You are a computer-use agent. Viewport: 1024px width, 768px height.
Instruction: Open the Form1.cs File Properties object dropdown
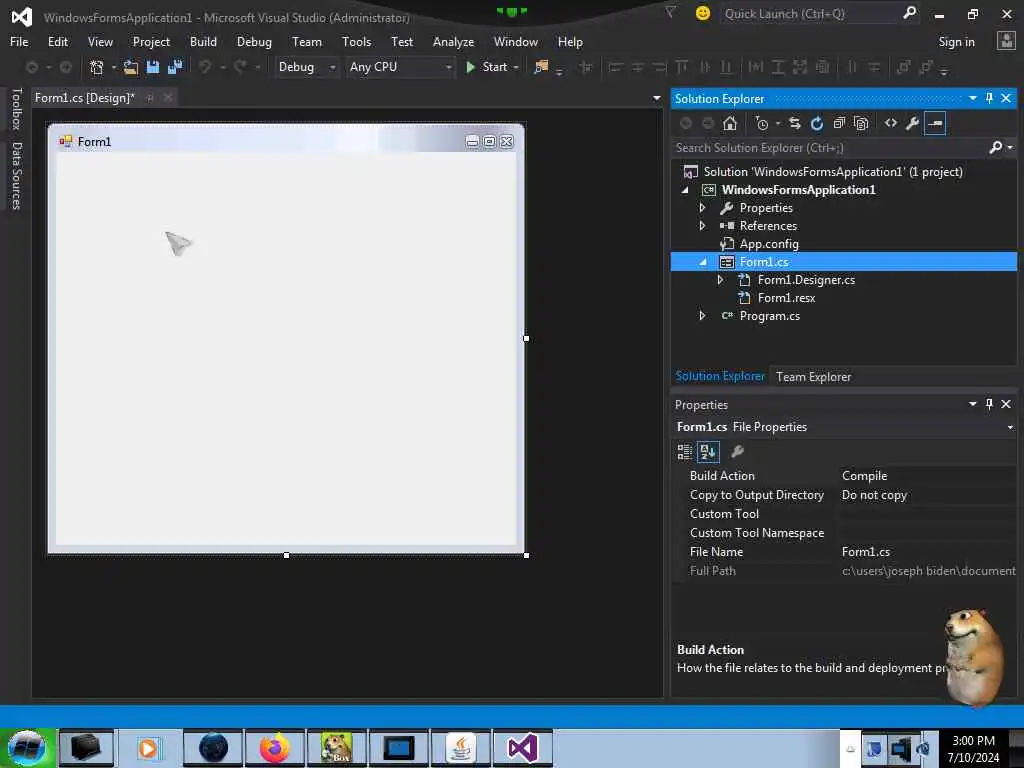[x=1010, y=427]
